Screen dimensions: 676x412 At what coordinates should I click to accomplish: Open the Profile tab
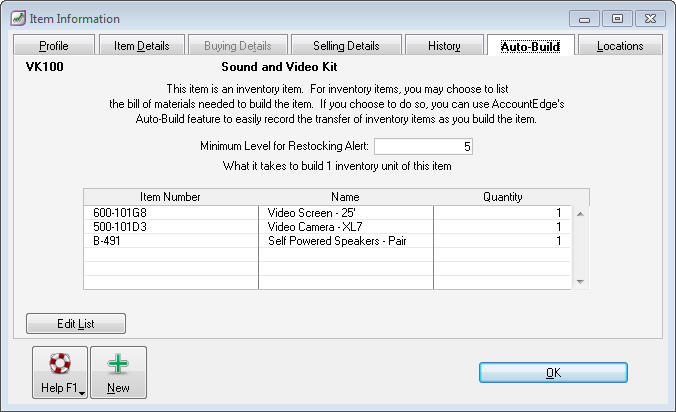coord(54,45)
